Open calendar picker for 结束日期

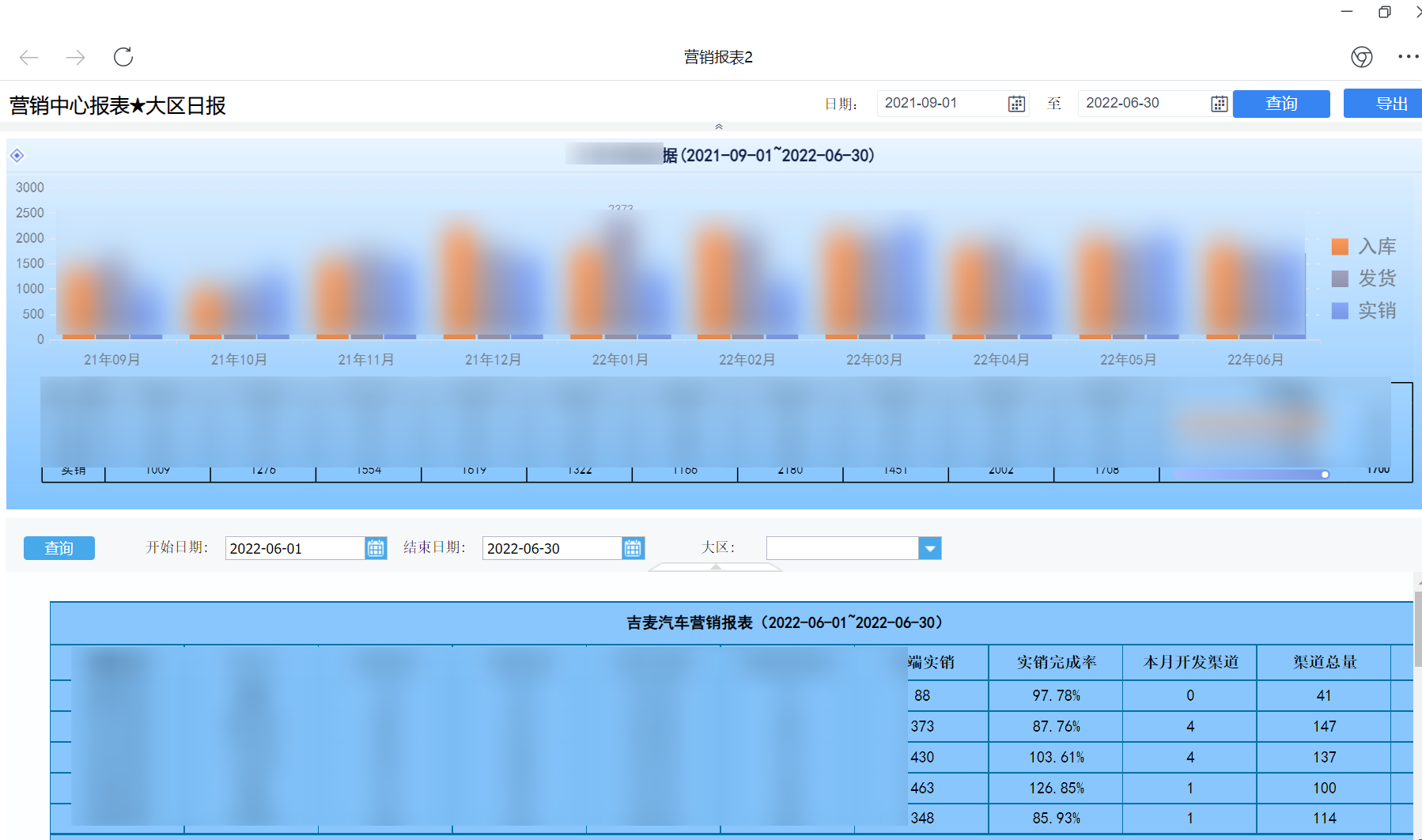[x=633, y=548]
